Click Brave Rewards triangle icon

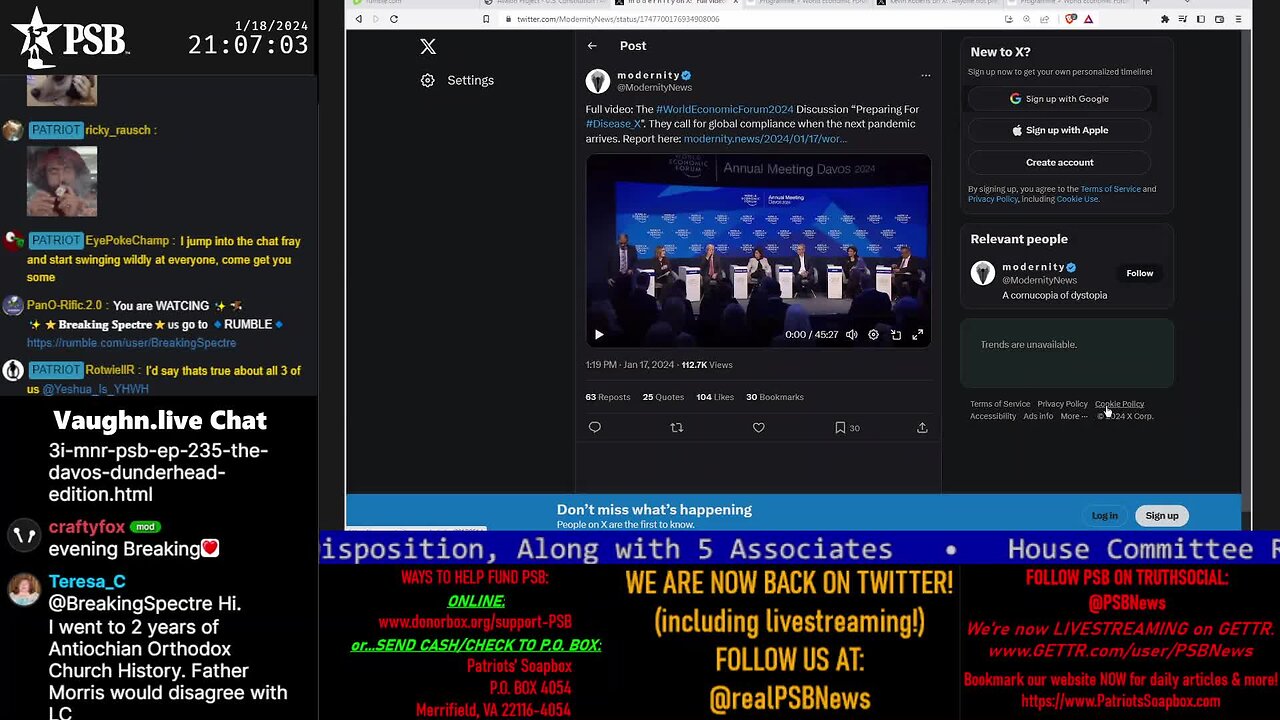pyautogui.click(x=1088, y=19)
